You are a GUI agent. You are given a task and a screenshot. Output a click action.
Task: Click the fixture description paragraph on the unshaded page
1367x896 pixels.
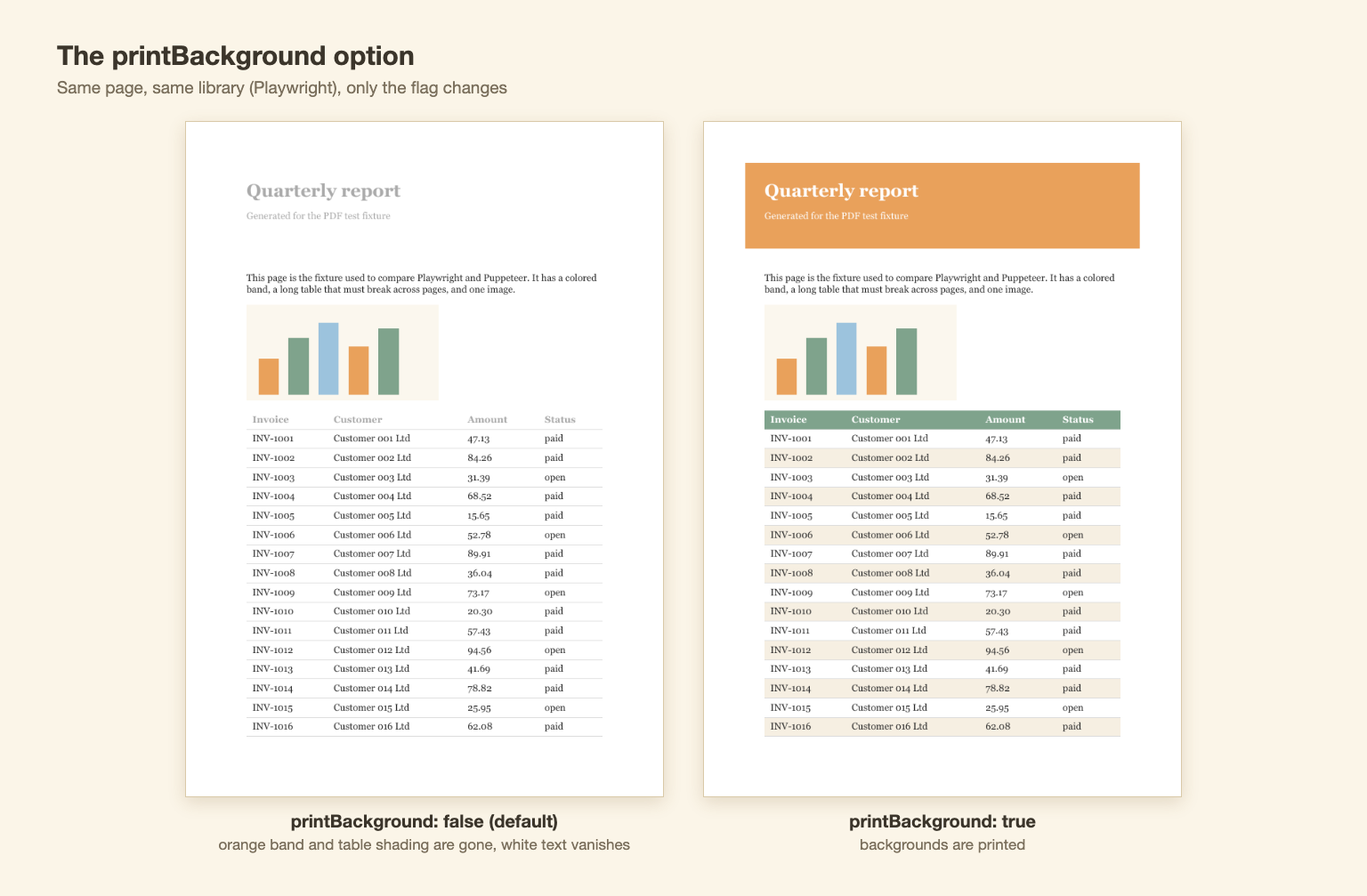(422, 284)
